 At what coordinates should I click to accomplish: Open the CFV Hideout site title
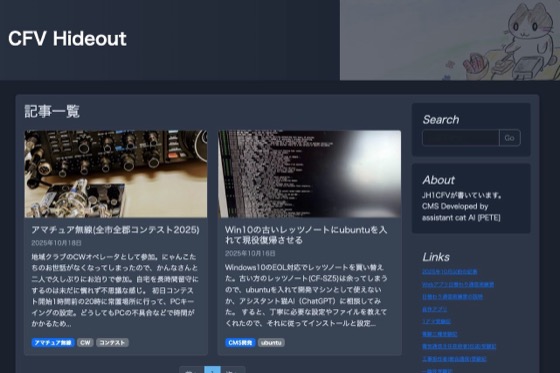pos(67,39)
